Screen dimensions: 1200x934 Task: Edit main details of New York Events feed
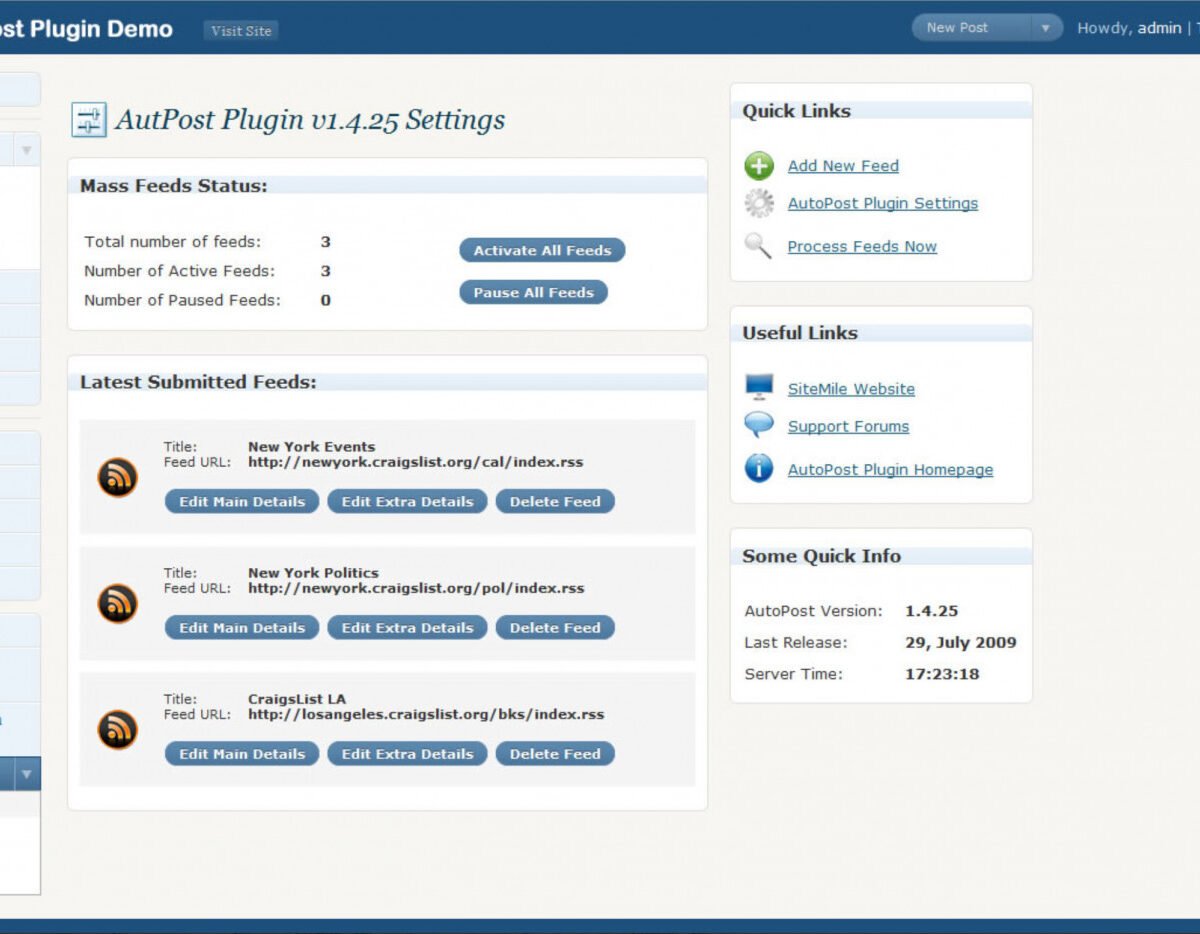(242, 502)
